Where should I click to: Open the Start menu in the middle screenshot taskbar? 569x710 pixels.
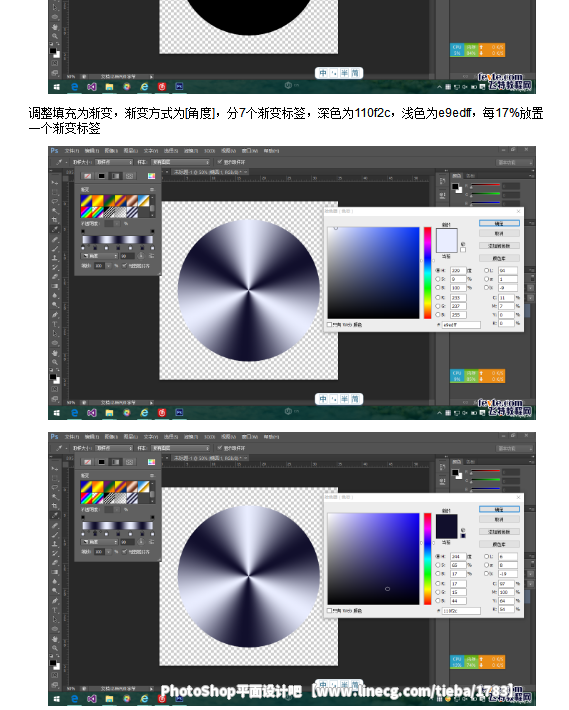pos(57,413)
